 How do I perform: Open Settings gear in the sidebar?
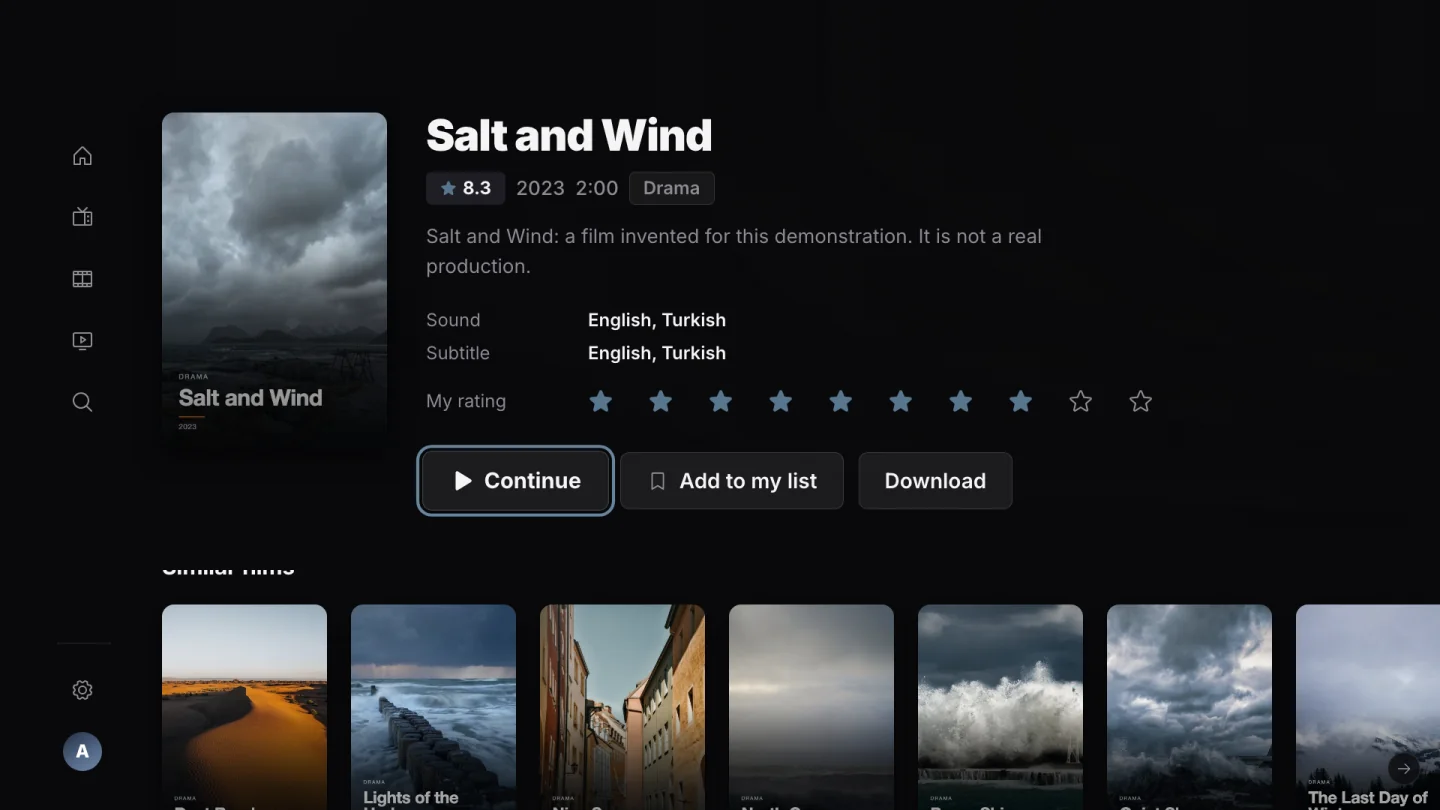(82, 690)
